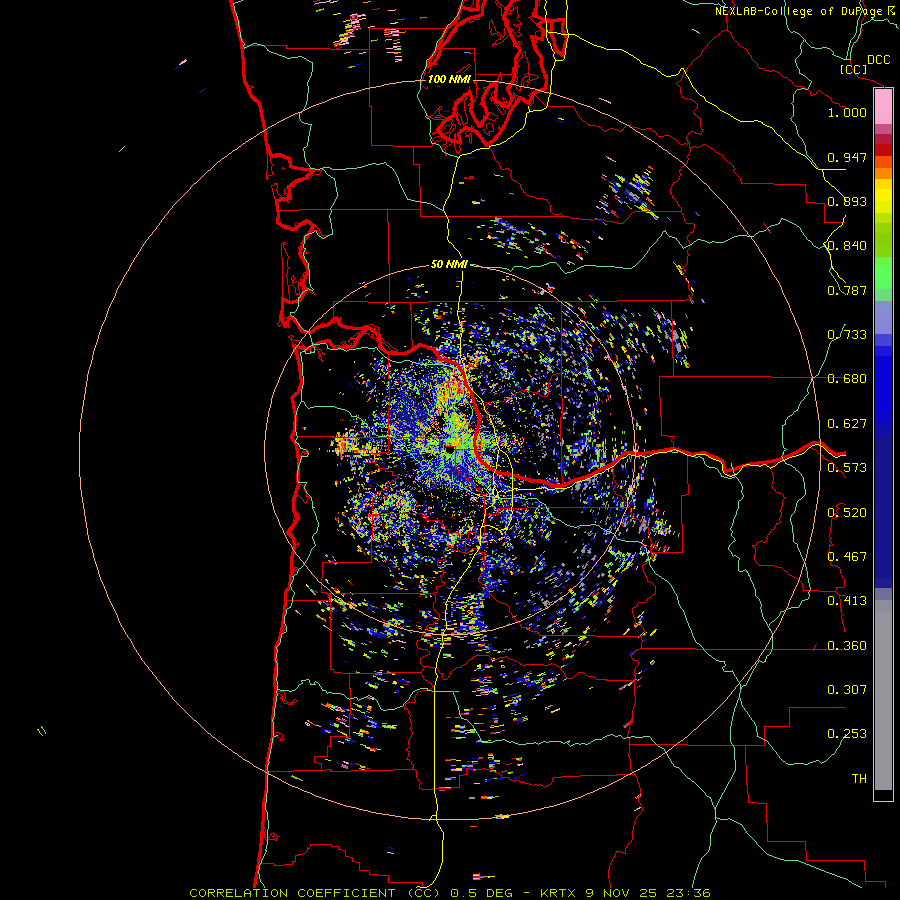Click the 1.000 value on the color scale
The height and width of the screenshot is (900, 900).
847,112
